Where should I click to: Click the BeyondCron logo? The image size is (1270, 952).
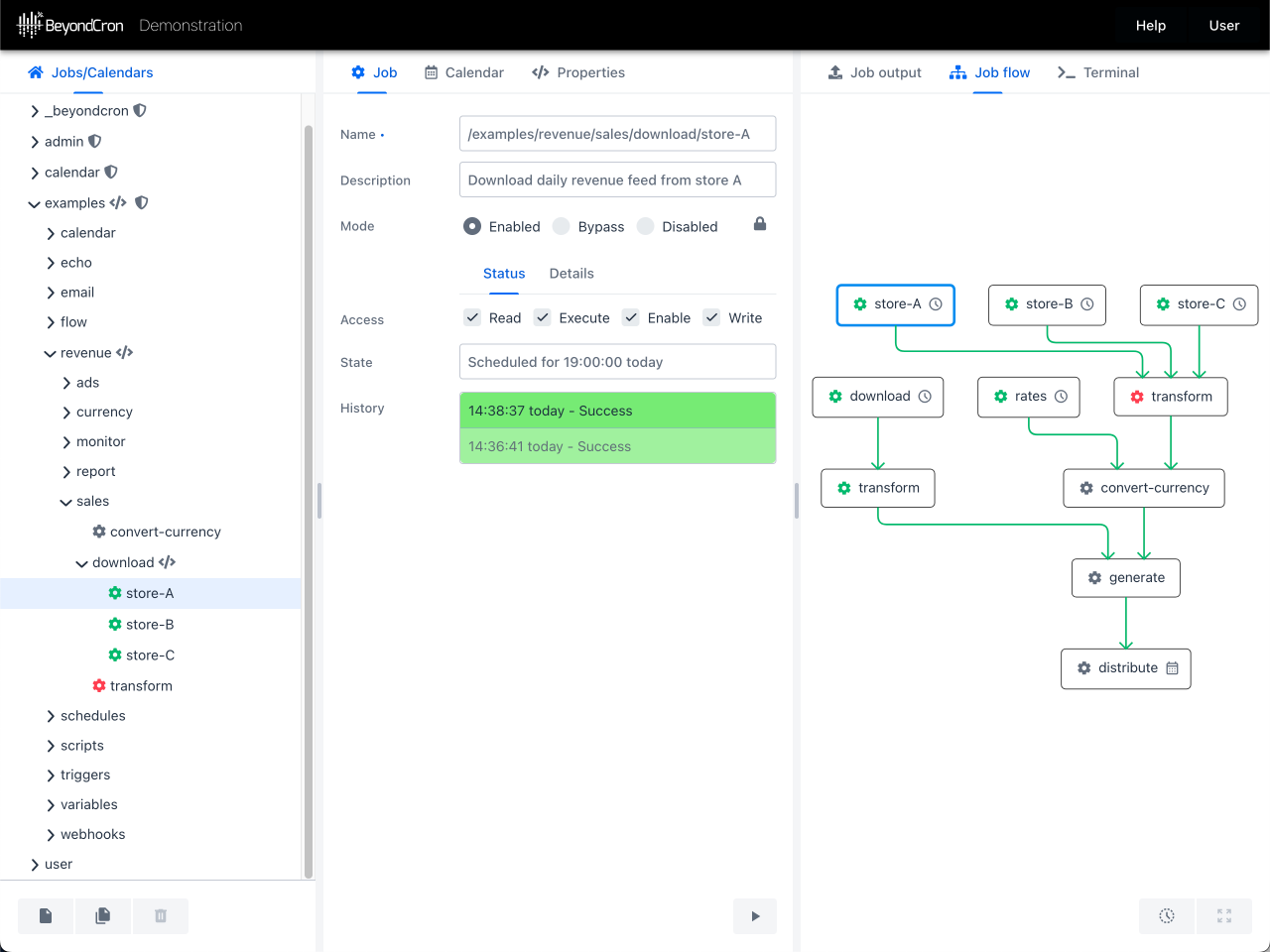[x=71, y=25]
